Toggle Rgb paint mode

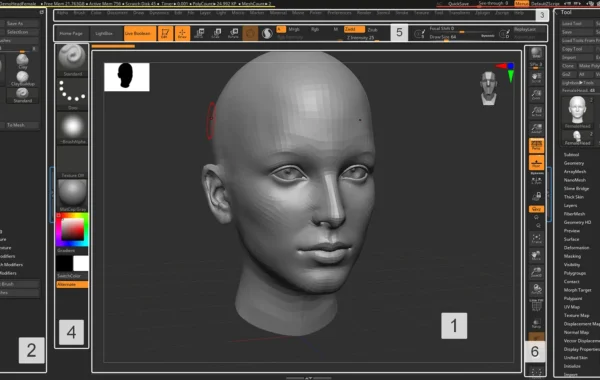[x=315, y=29]
